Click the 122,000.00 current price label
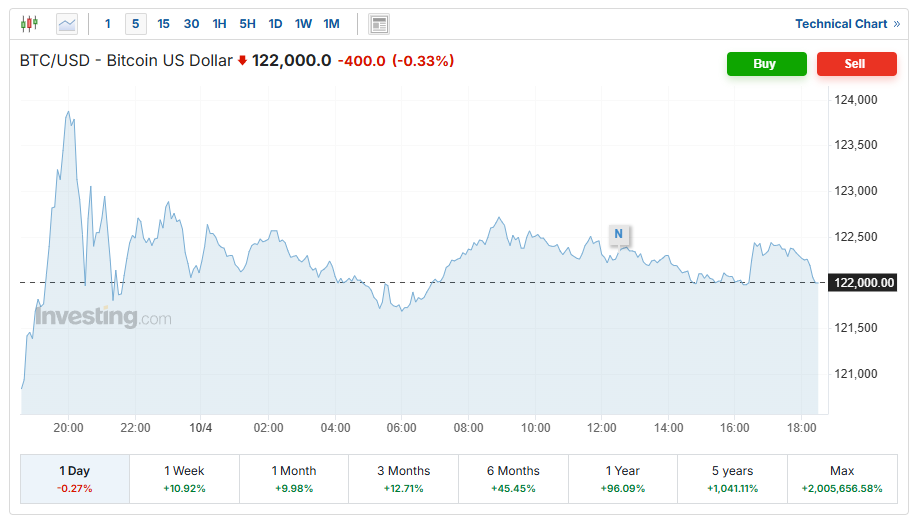This screenshot has height=527, width=916. [864, 283]
